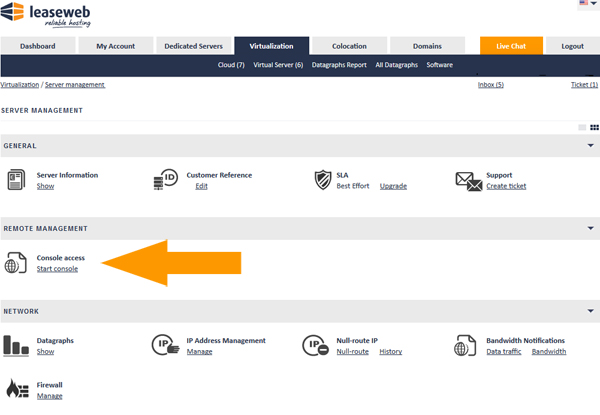Click the Console access globe icon

tap(16, 263)
